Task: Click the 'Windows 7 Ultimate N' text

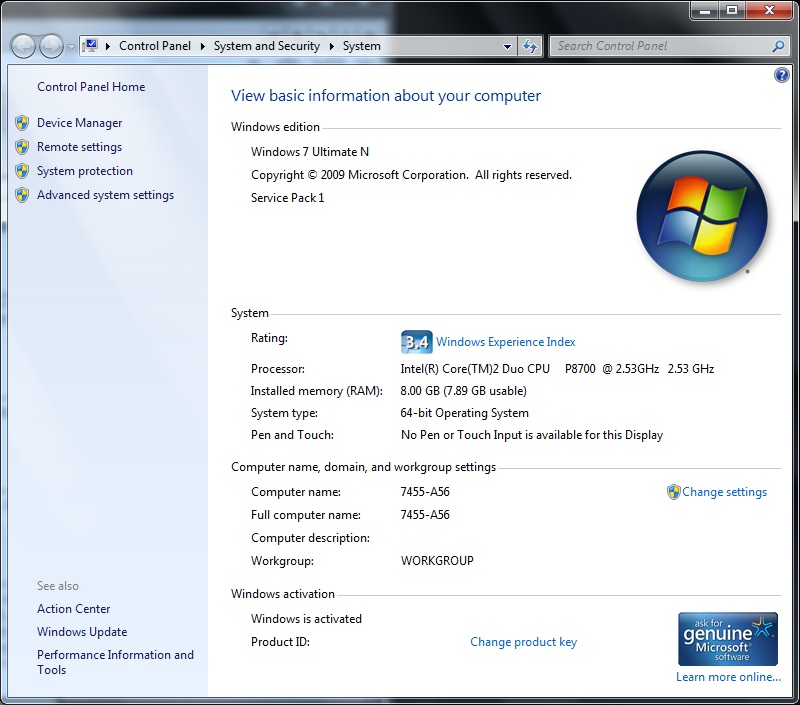Action: [310, 152]
